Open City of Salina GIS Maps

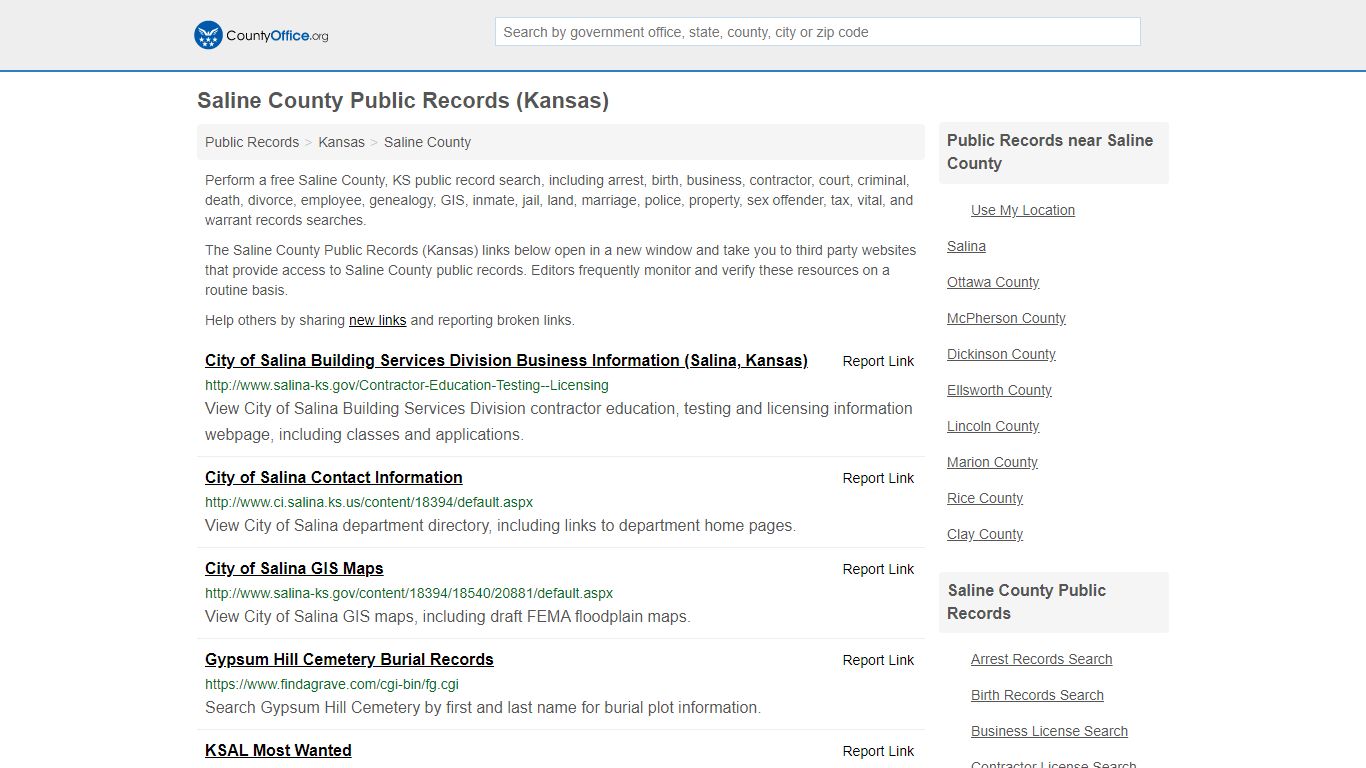point(294,569)
